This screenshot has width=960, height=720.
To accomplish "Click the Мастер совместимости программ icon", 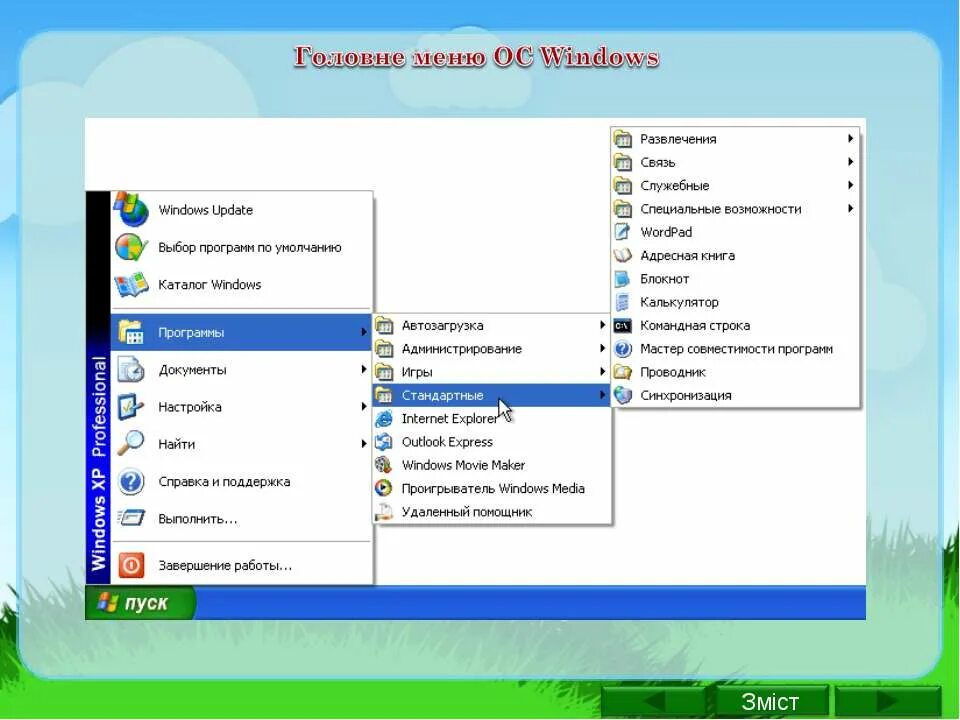I will coord(623,349).
